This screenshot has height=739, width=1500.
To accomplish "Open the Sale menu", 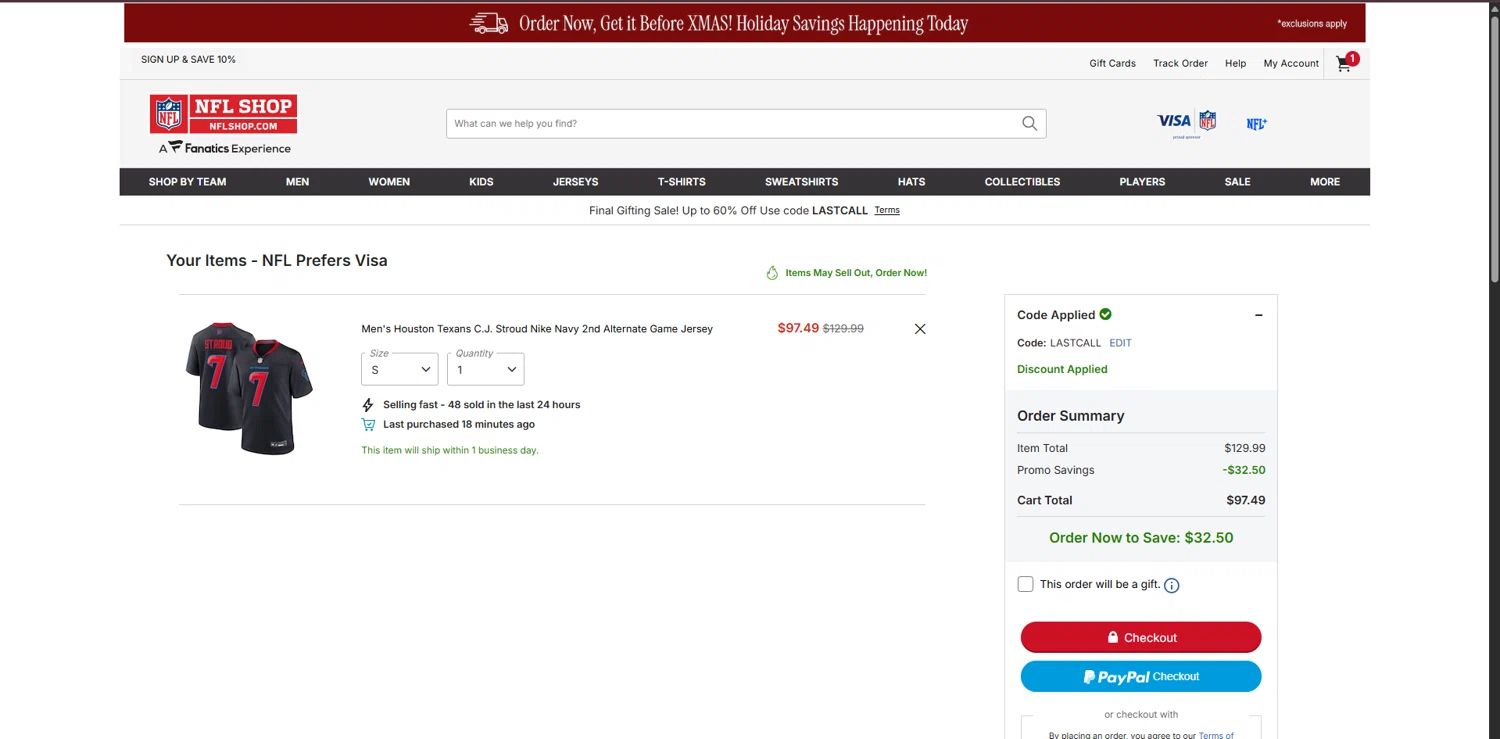I will point(1238,182).
